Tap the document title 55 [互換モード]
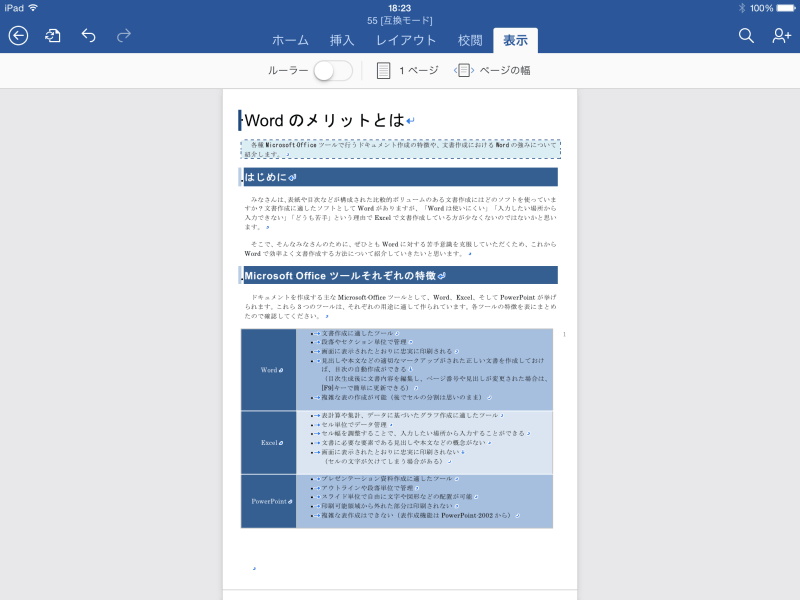 [x=399, y=21]
